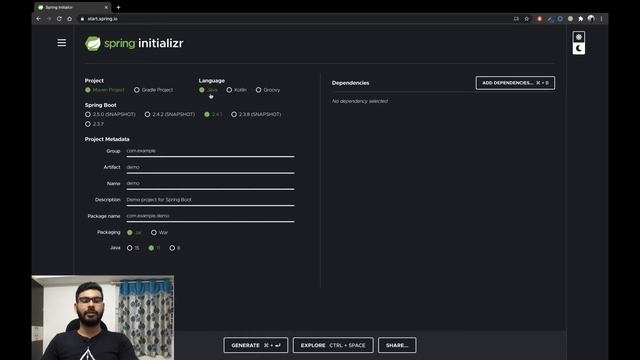Click the Share button
The height and width of the screenshot is (360, 640).
[397, 345]
